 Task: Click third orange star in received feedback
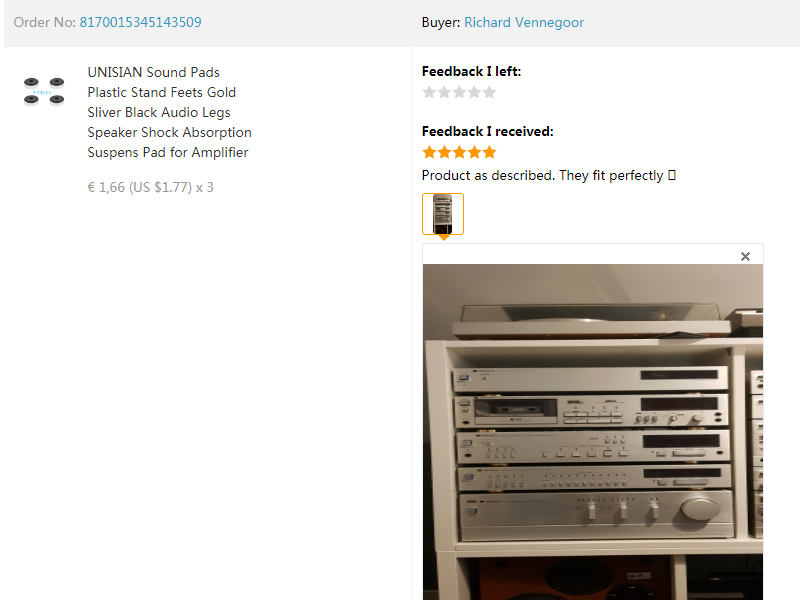pos(459,152)
